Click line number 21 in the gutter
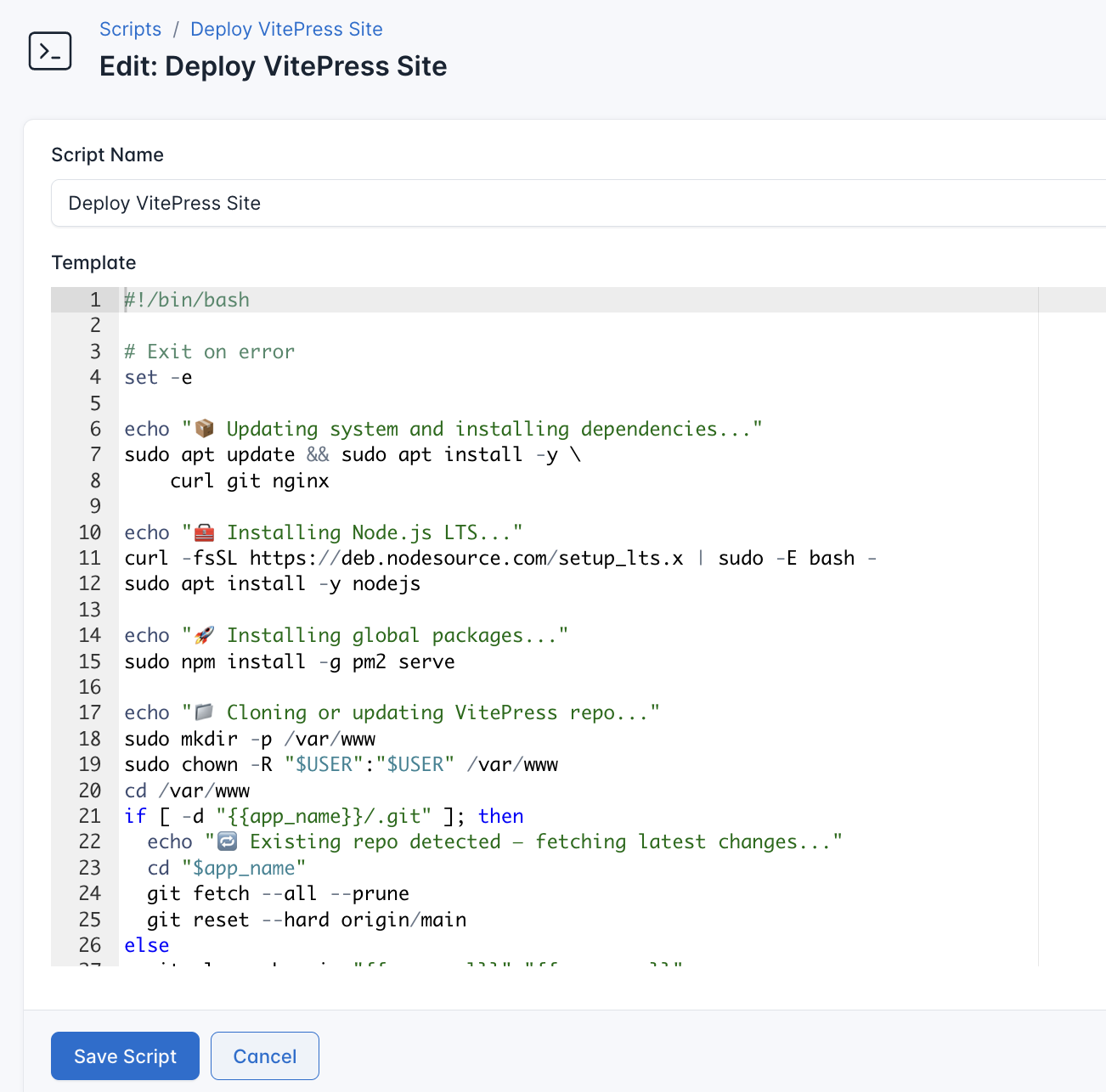The image size is (1106, 1092). (89, 816)
